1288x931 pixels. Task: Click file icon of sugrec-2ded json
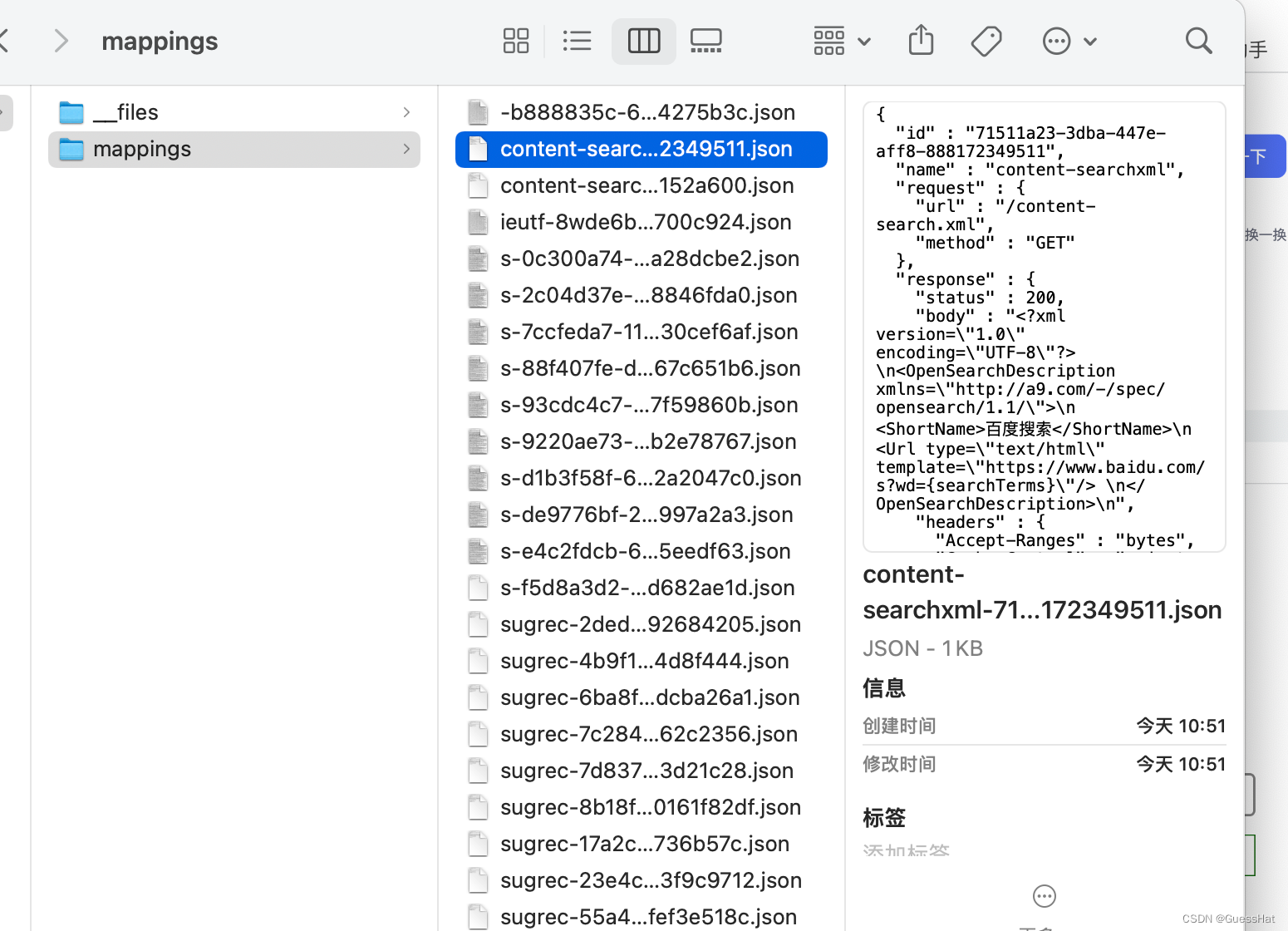[x=478, y=624]
